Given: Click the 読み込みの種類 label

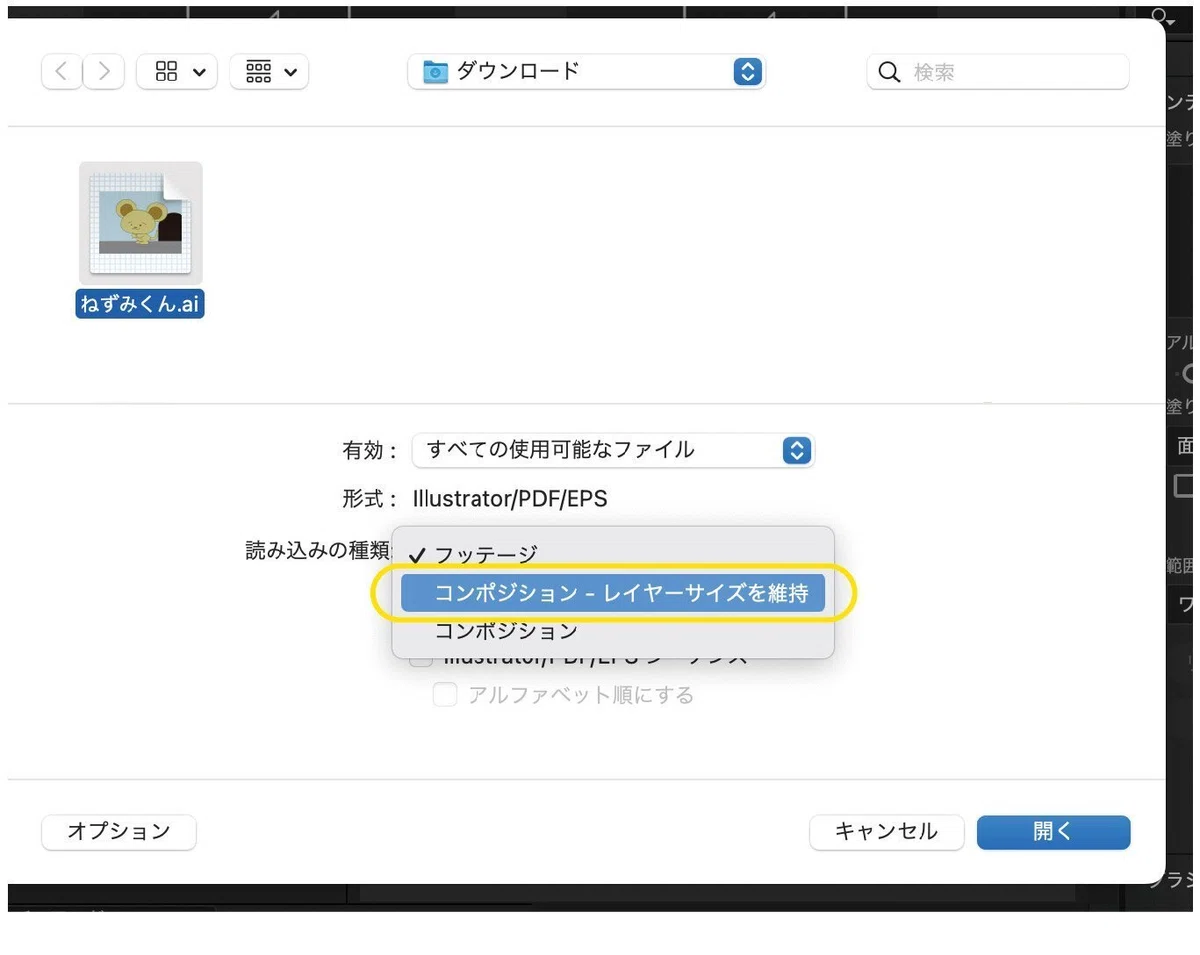Looking at the screenshot, I should [x=319, y=551].
